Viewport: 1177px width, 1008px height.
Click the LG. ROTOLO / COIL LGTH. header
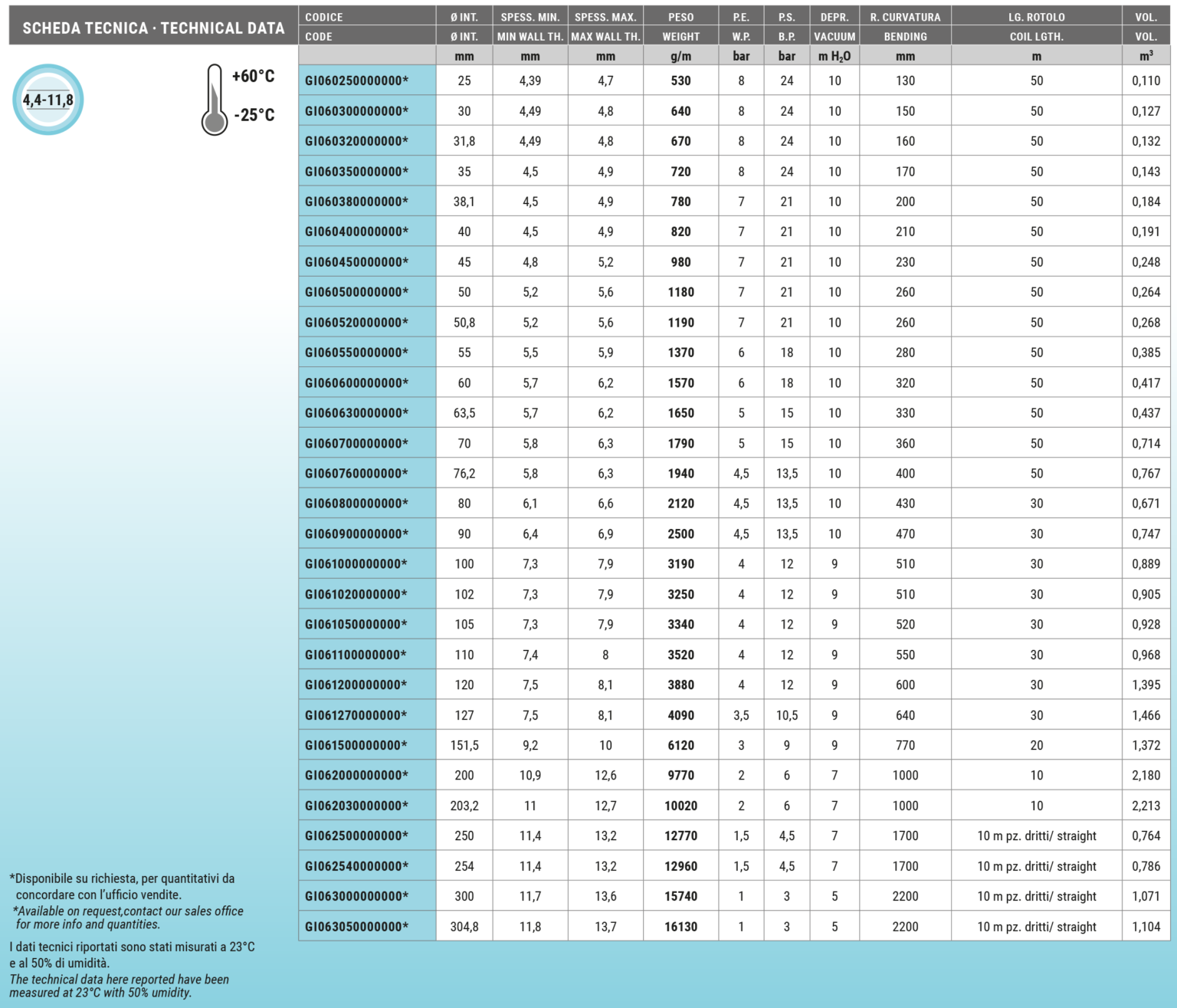point(1036,26)
